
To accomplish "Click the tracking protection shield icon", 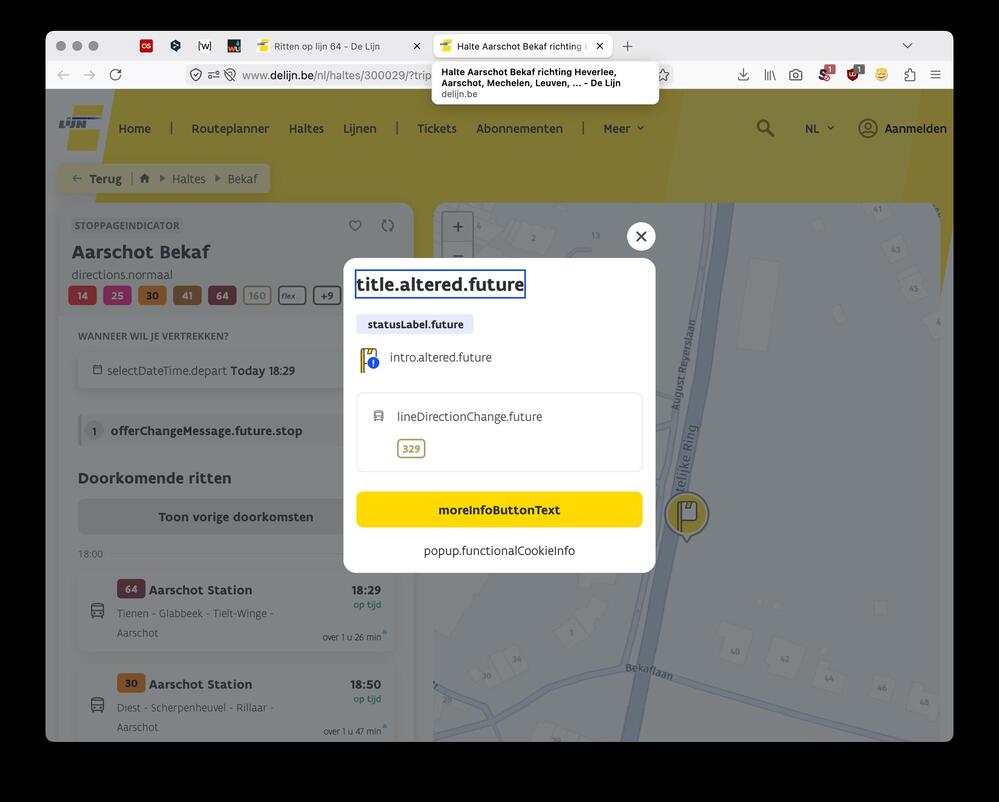I will point(196,75).
